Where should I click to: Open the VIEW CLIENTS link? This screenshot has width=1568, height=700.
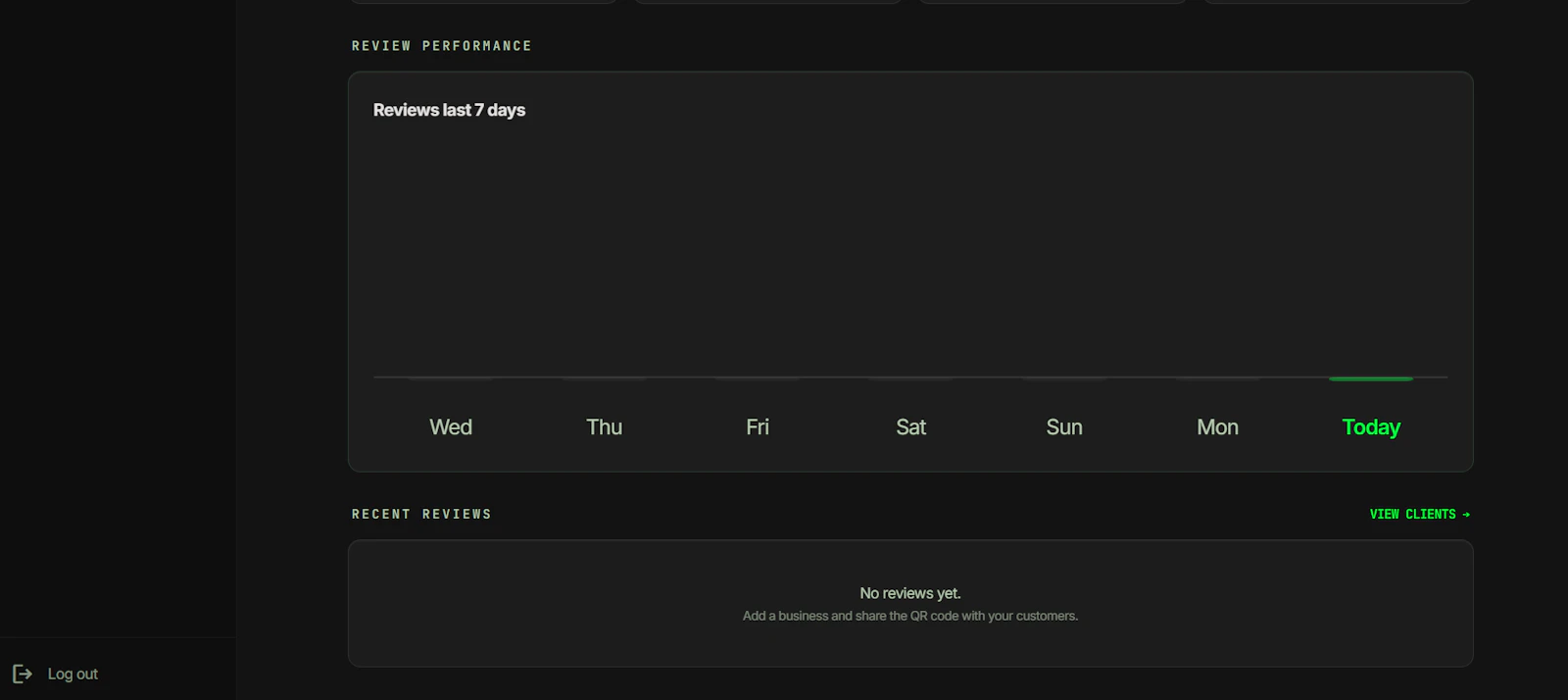pyautogui.click(x=1420, y=514)
